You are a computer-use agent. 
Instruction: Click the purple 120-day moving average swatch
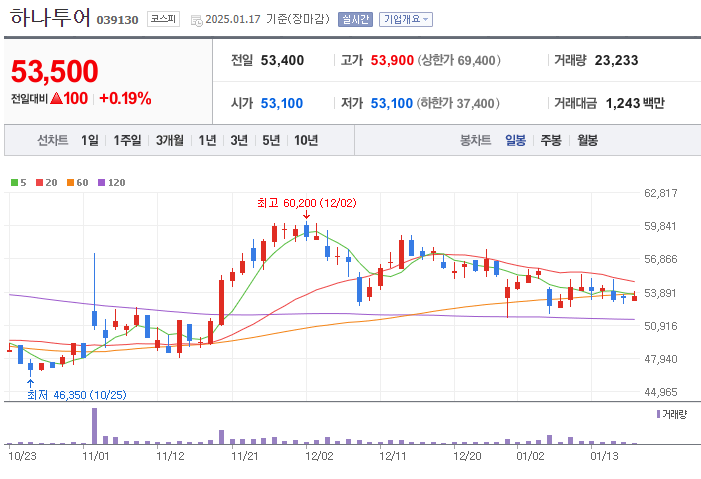pos(101,182)
